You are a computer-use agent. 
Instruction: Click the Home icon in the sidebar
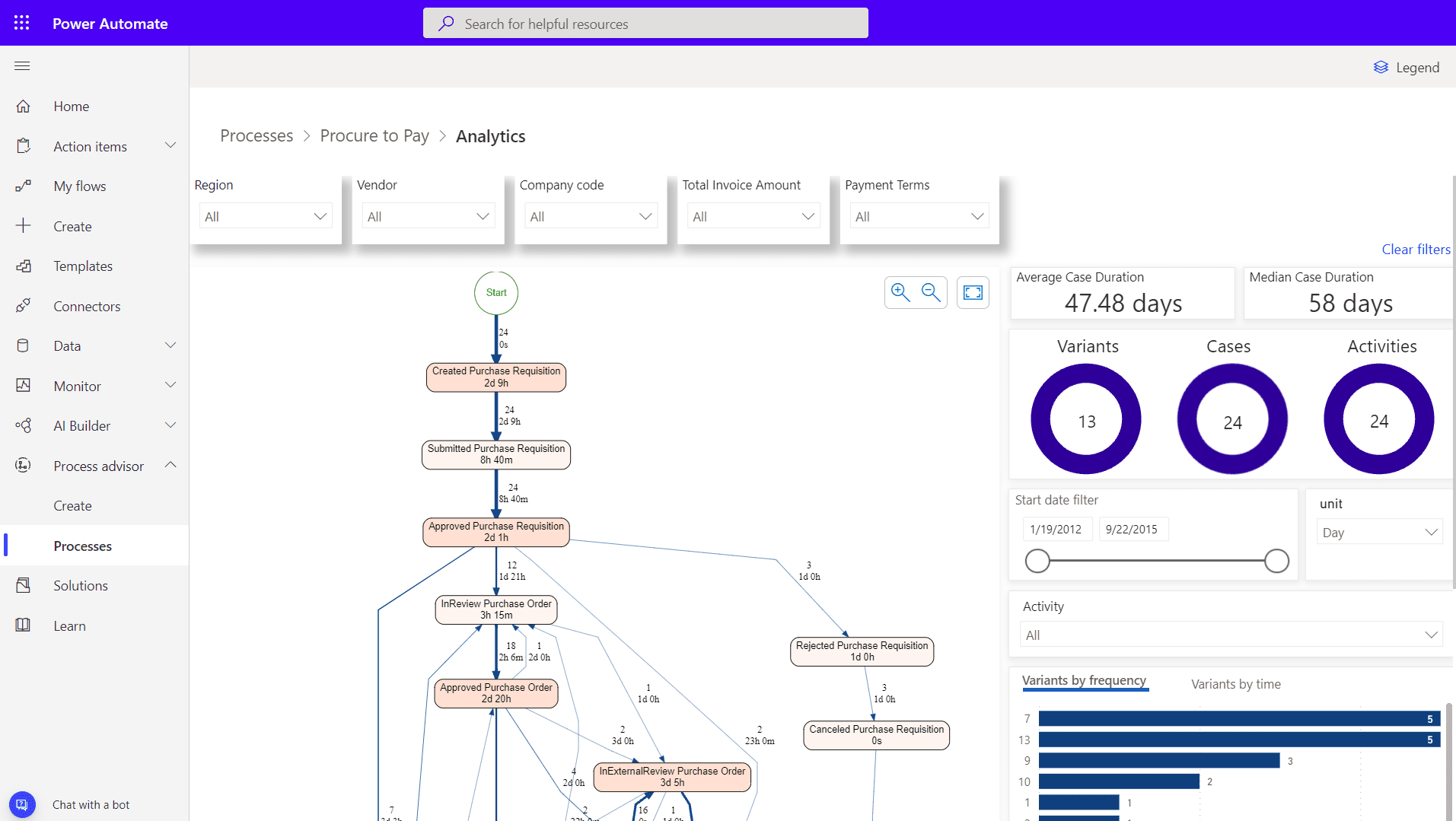24,107
